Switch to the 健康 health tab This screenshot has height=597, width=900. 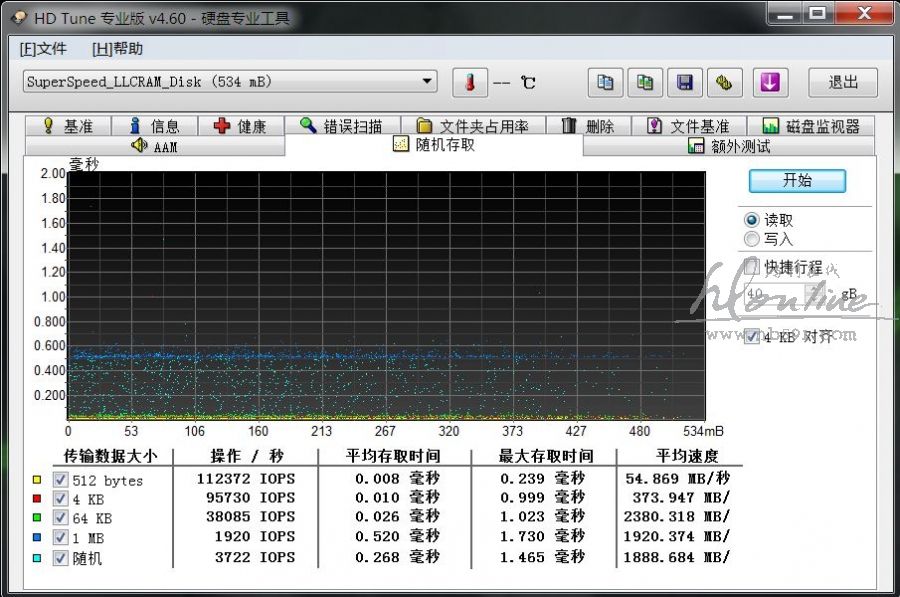click(240, 126)
